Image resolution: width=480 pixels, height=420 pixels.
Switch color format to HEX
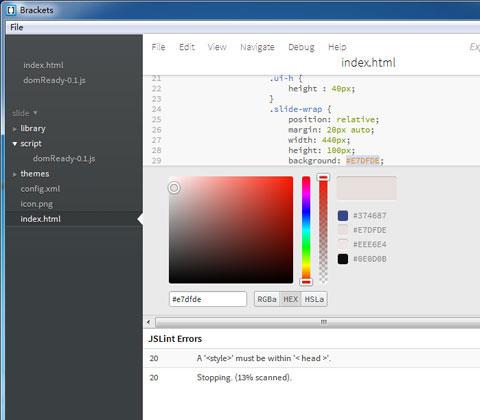coord(290,299)
